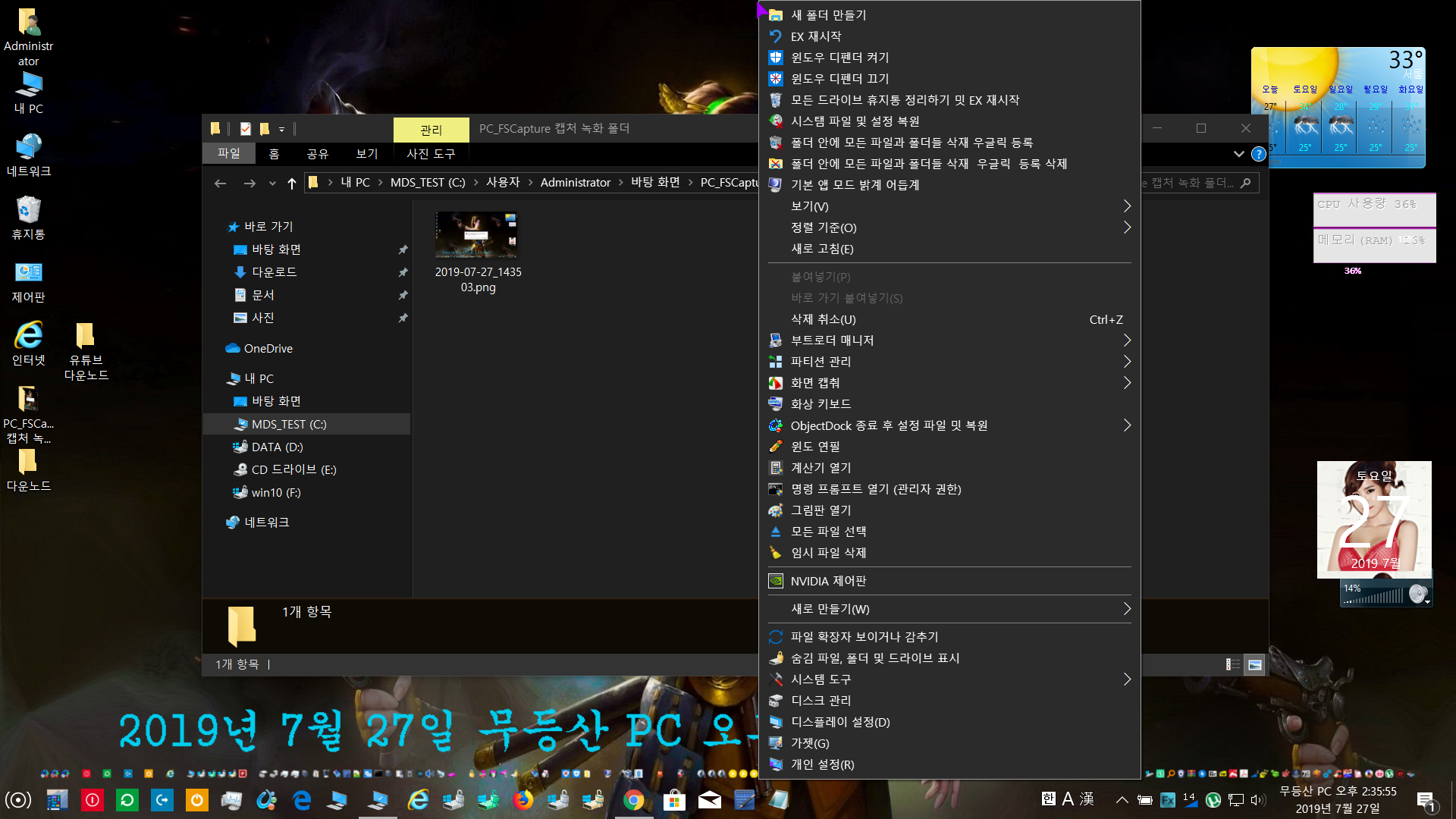Click the volume speaker tray icon

1258,800
